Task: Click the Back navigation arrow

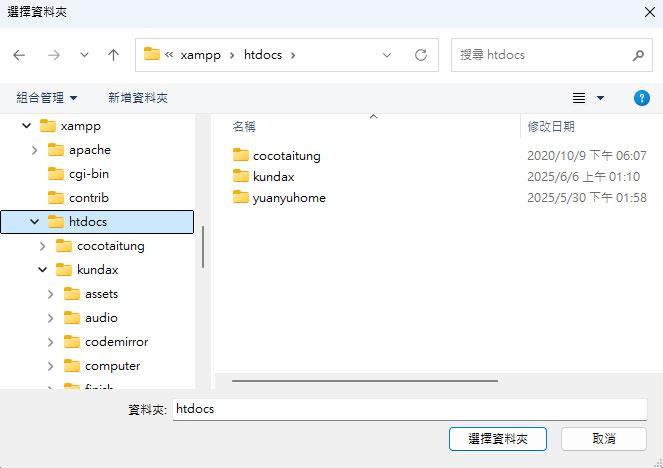Action: pyautogui.click(x=20, y=55)
